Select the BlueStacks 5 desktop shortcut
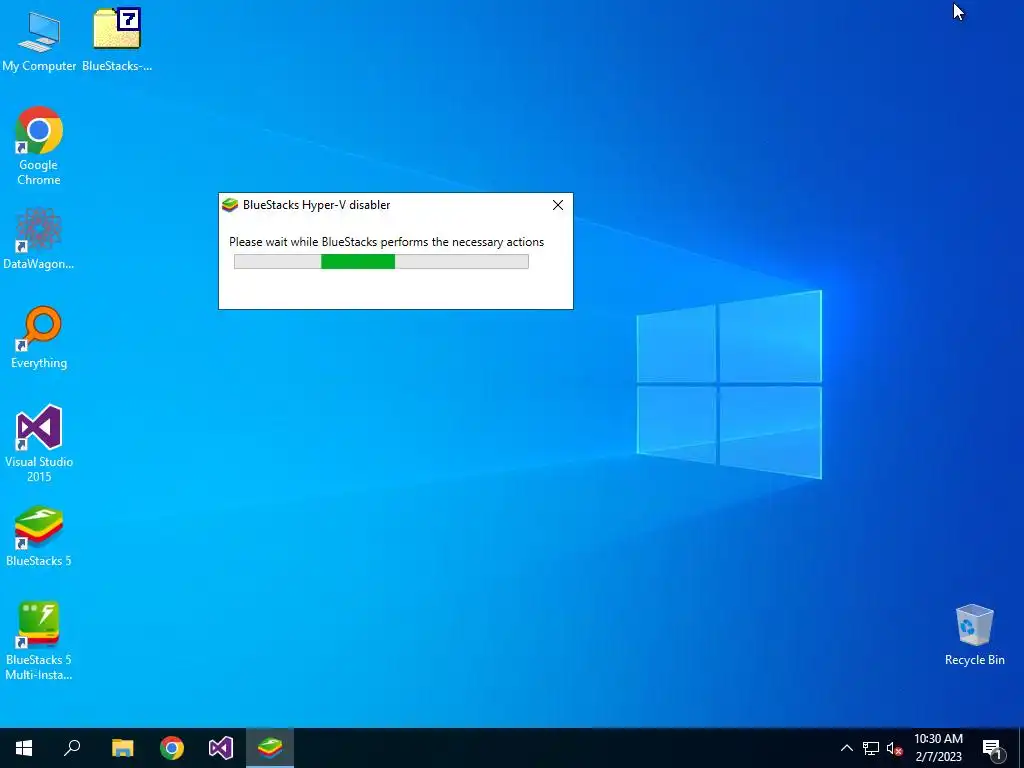This screenshot has width=1024, height=768. (39, 536)
